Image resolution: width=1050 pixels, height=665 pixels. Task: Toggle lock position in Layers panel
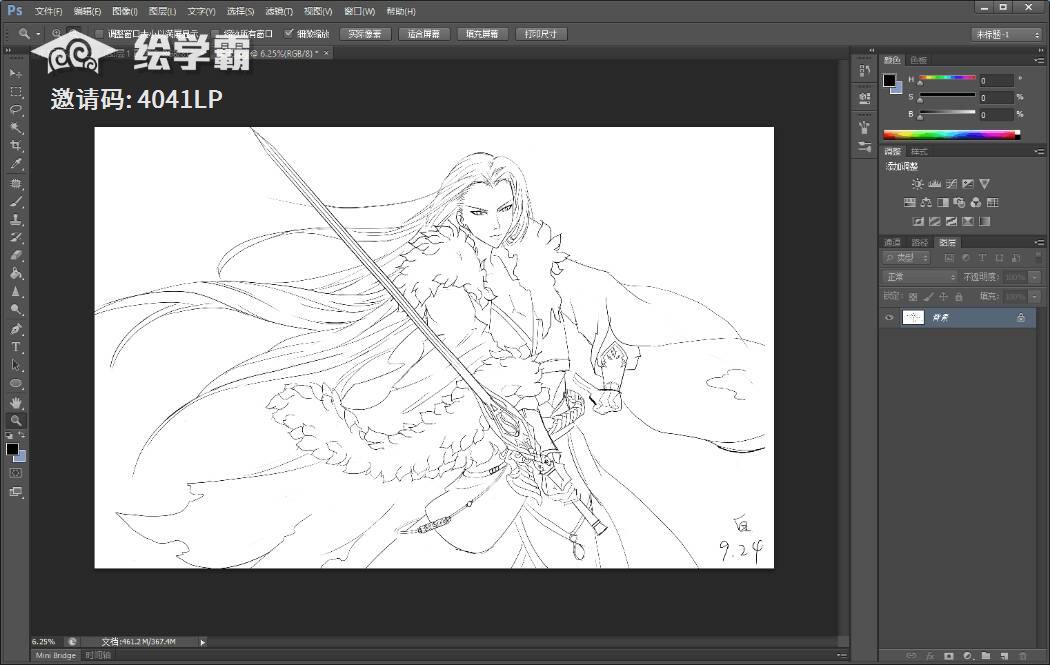click(x=944, y=296)
